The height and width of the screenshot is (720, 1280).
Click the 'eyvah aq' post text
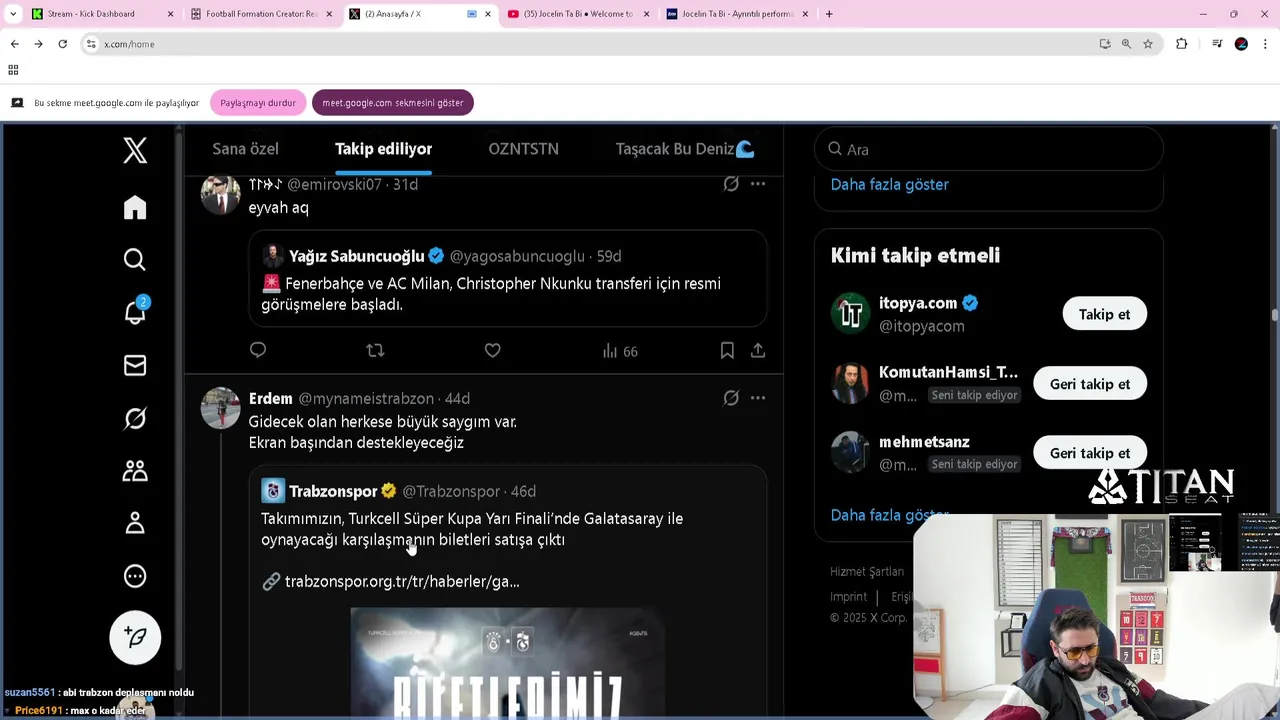tap(278, 208)
